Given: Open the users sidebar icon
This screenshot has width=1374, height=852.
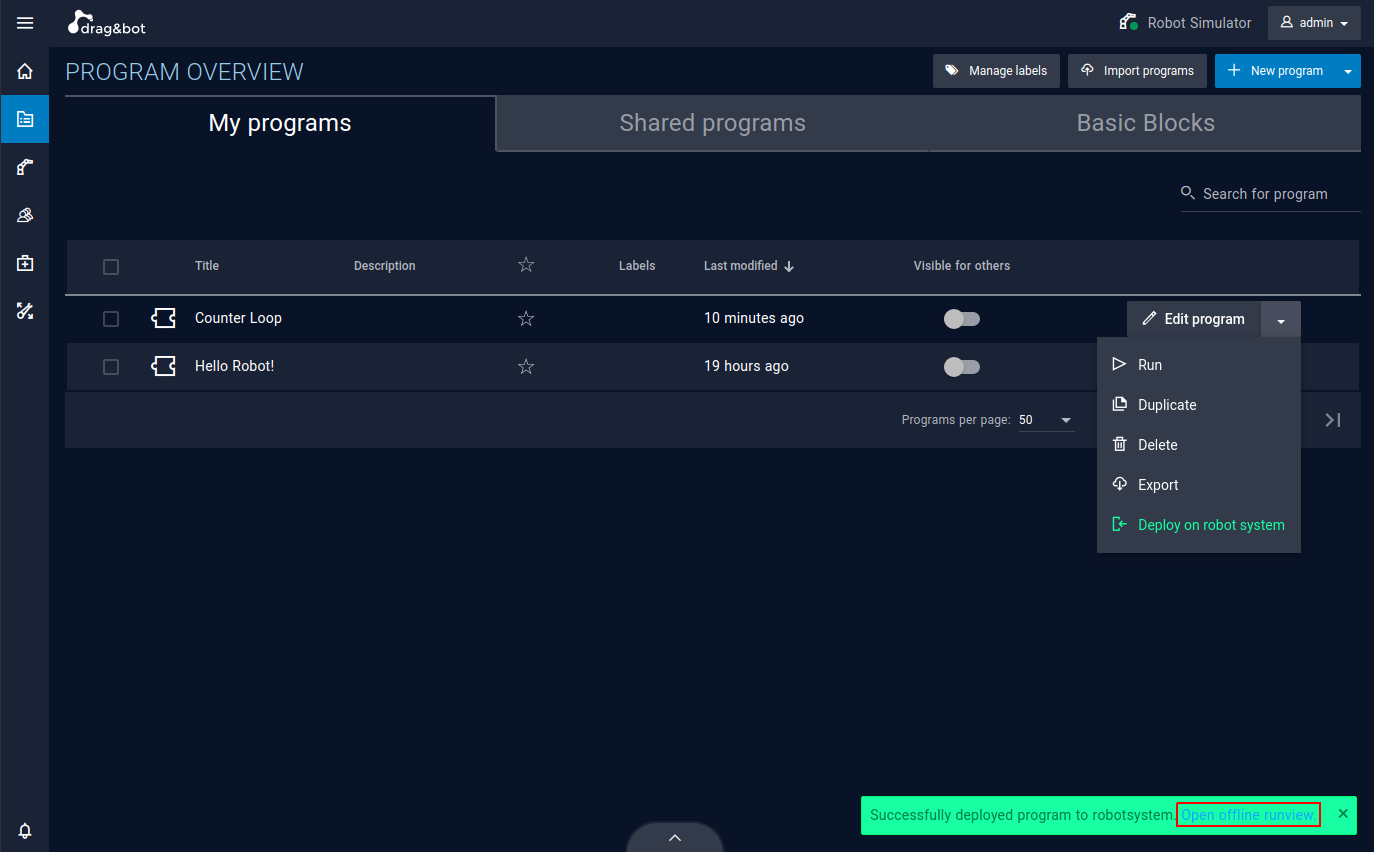Looking at the screenshot, I should pyautogui.click(x=25, y=215).
